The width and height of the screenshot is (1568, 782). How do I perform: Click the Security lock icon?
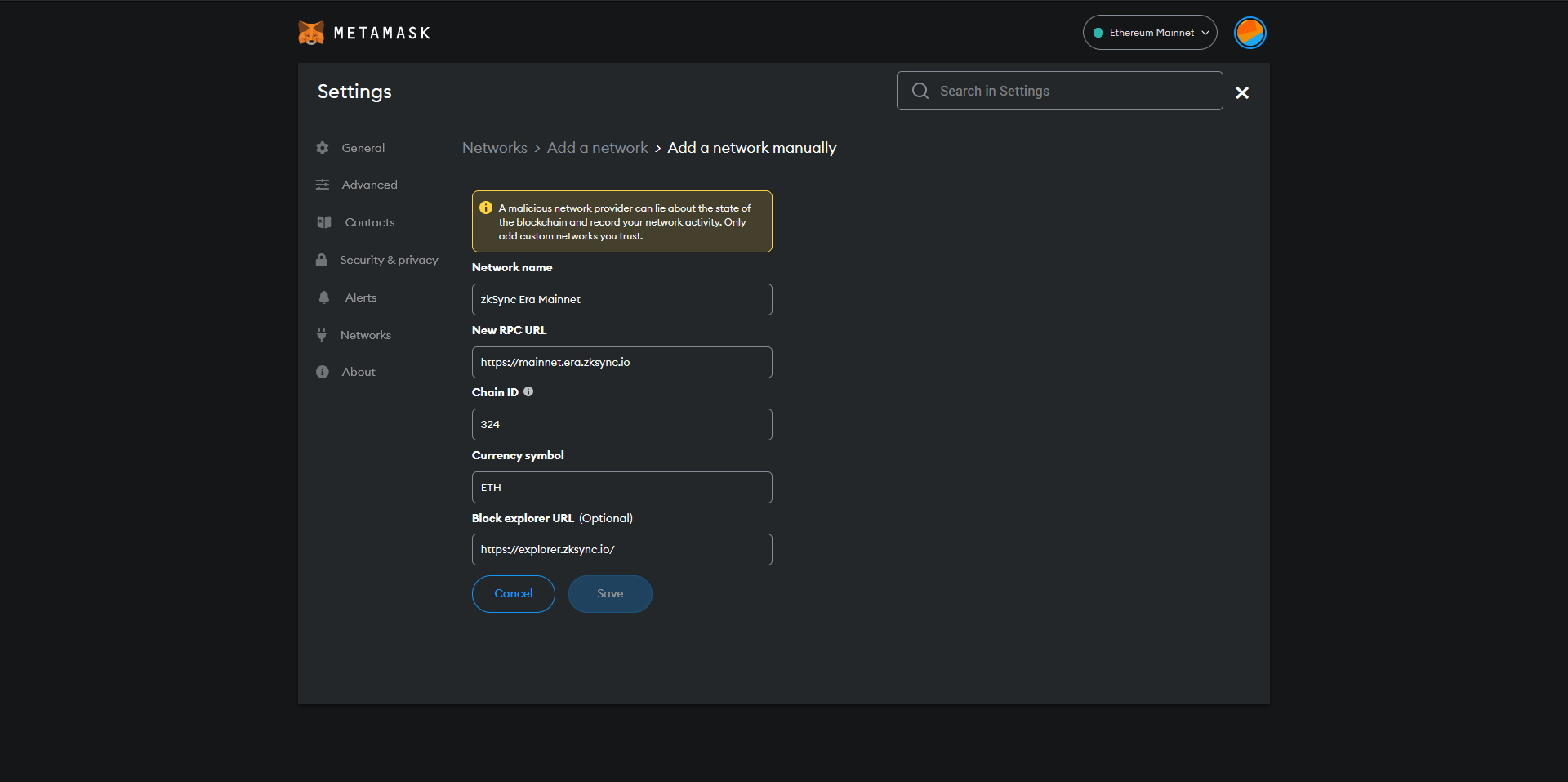322,260
